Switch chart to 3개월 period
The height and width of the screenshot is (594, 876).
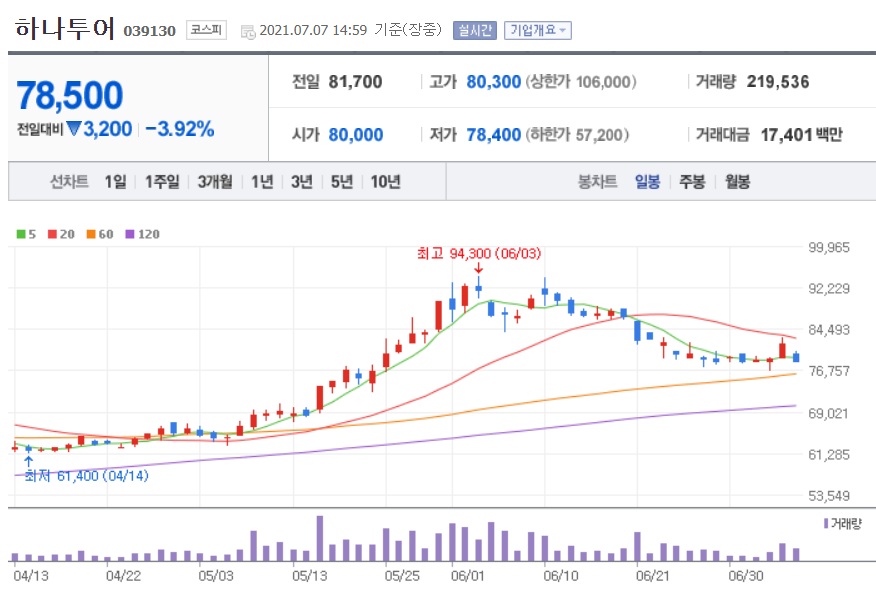pyautogui.click(x=215, y=182)
